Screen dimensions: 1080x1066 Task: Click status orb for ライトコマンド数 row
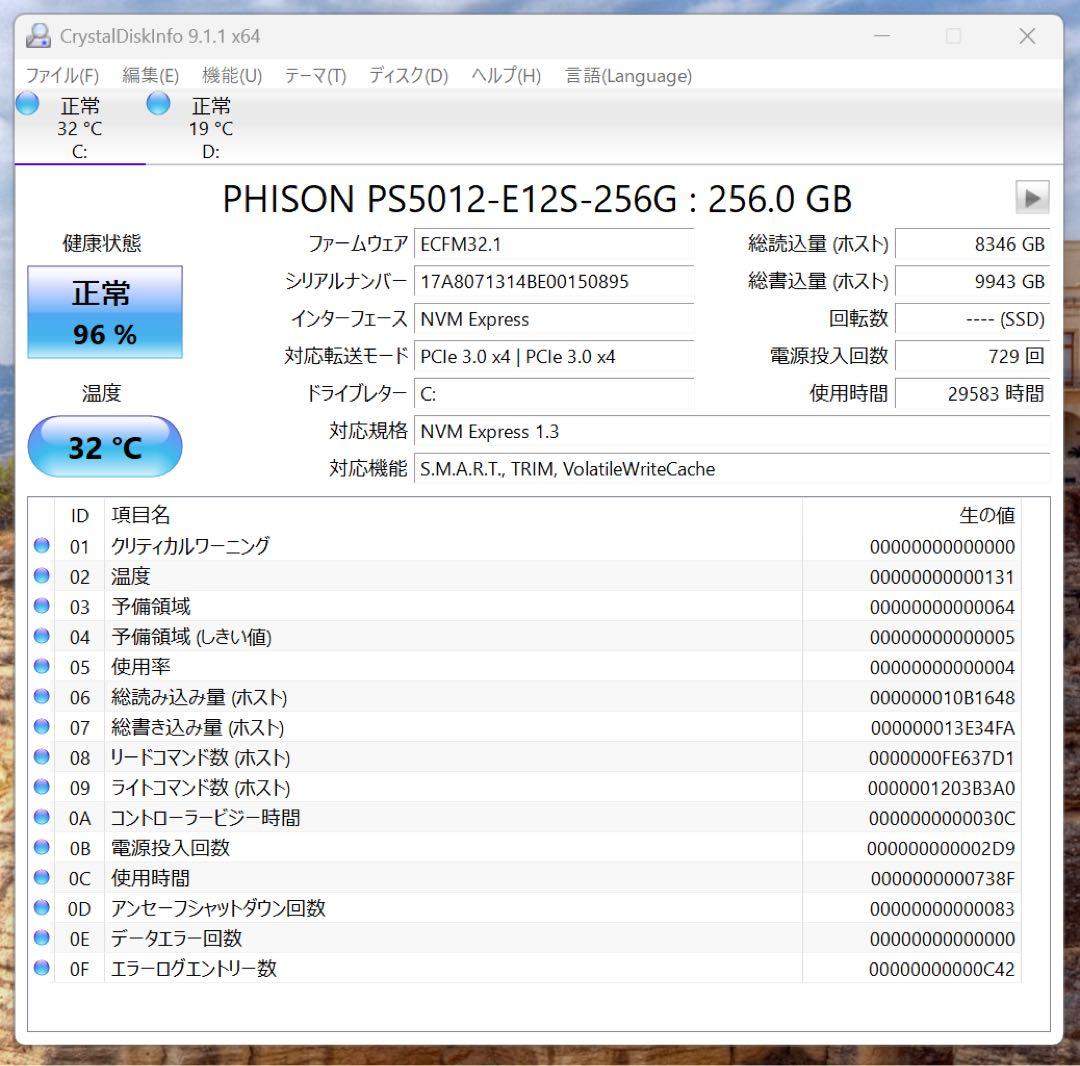(x=41, y=787)
